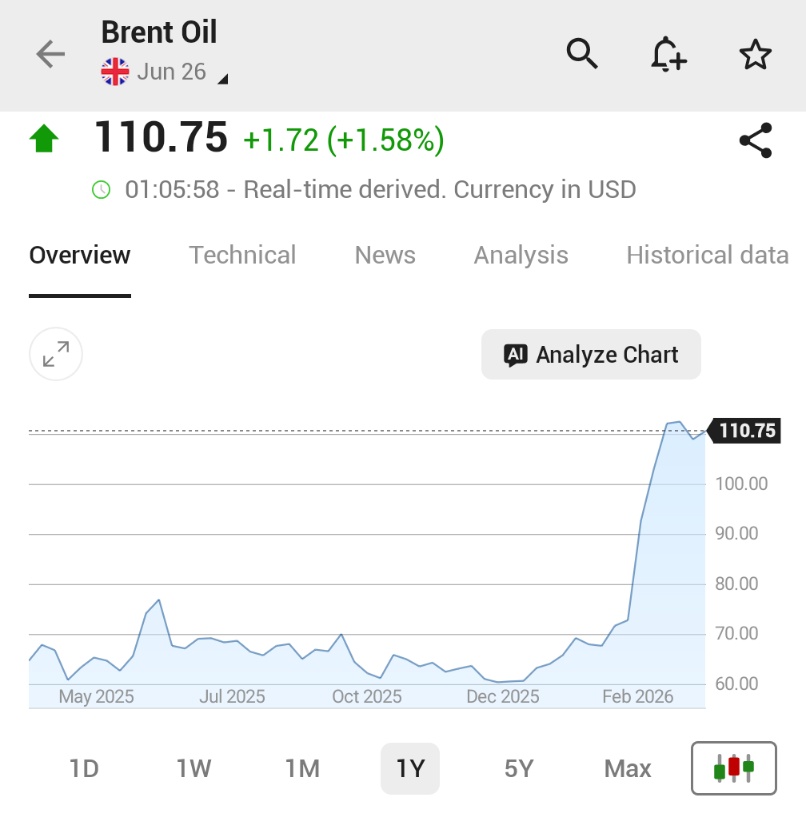
Task: Switch to candlestick chart view
Action: (x=733, y=768)
